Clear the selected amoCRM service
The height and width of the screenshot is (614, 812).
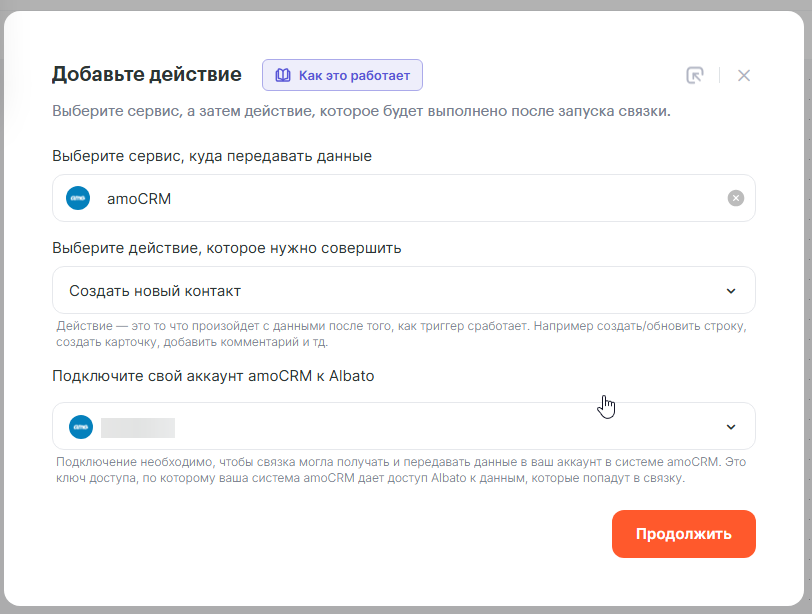(735, 198)
